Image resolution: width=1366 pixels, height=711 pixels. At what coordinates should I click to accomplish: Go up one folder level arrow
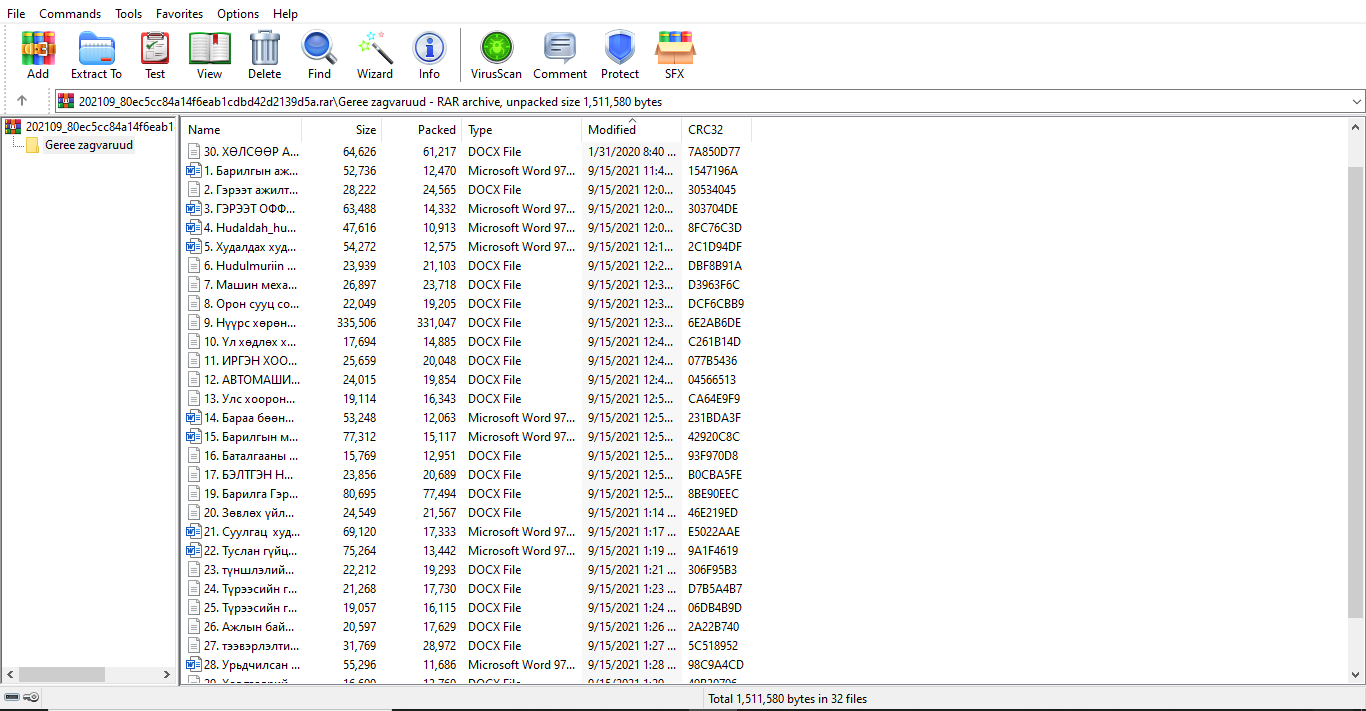pyautogui.click(x=22, y=101)
